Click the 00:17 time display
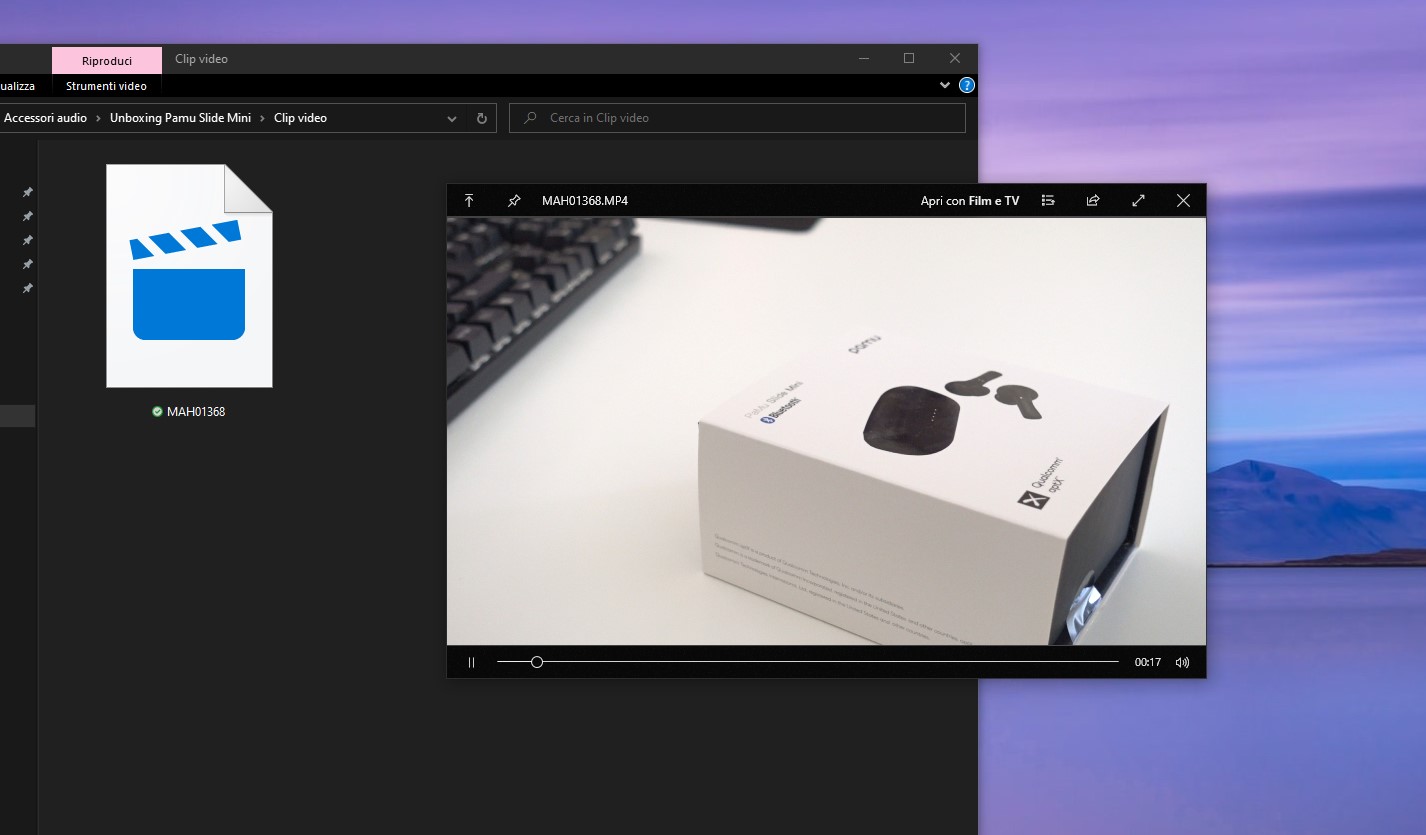Image resolution: width=1426 pixels, height=835 pixels. pyautogui.click(x=1147, y=662)
